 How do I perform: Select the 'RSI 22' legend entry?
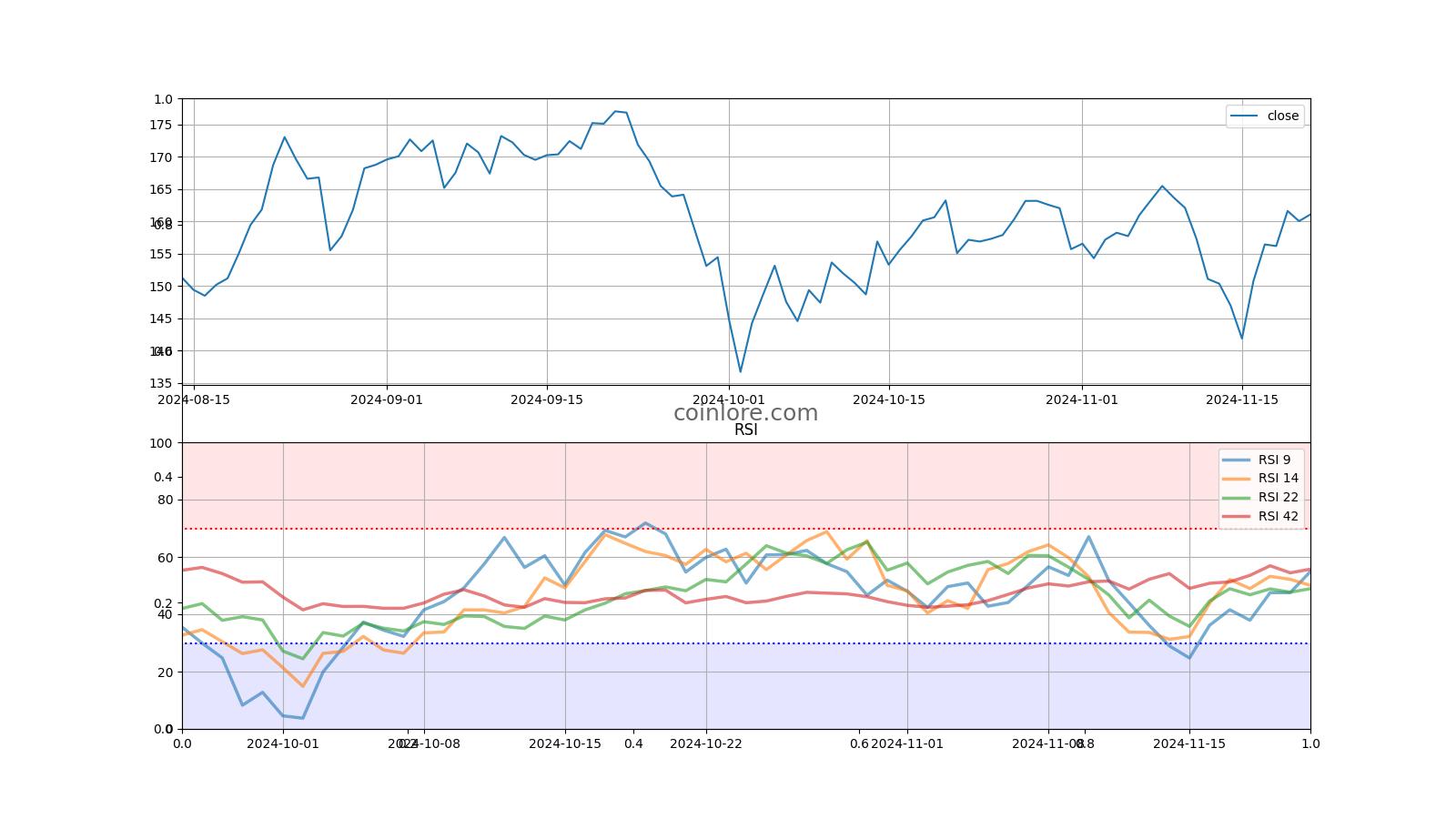point(1260,497)
